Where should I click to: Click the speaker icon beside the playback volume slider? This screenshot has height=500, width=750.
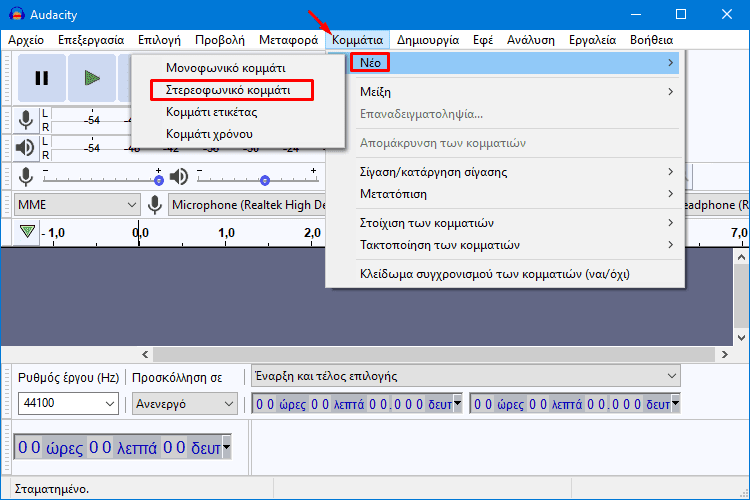point(179,177)
